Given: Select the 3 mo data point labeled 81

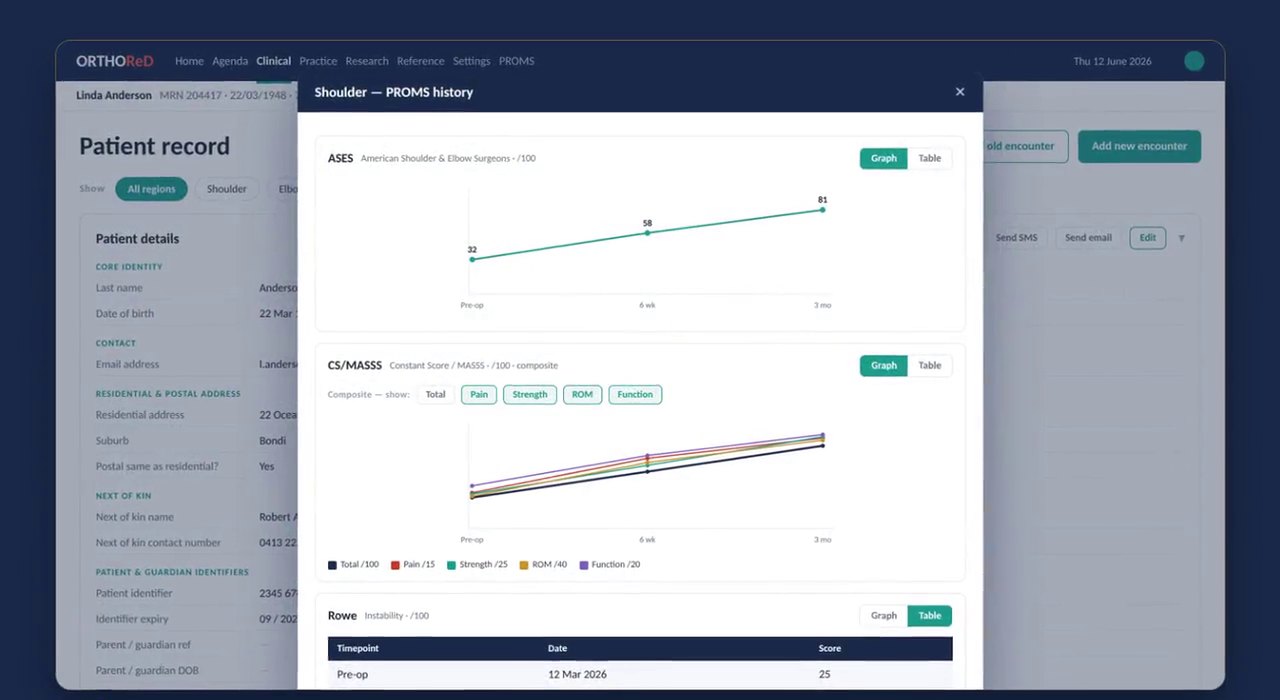Looking at the screenshot, I should [x=822, y=209].
